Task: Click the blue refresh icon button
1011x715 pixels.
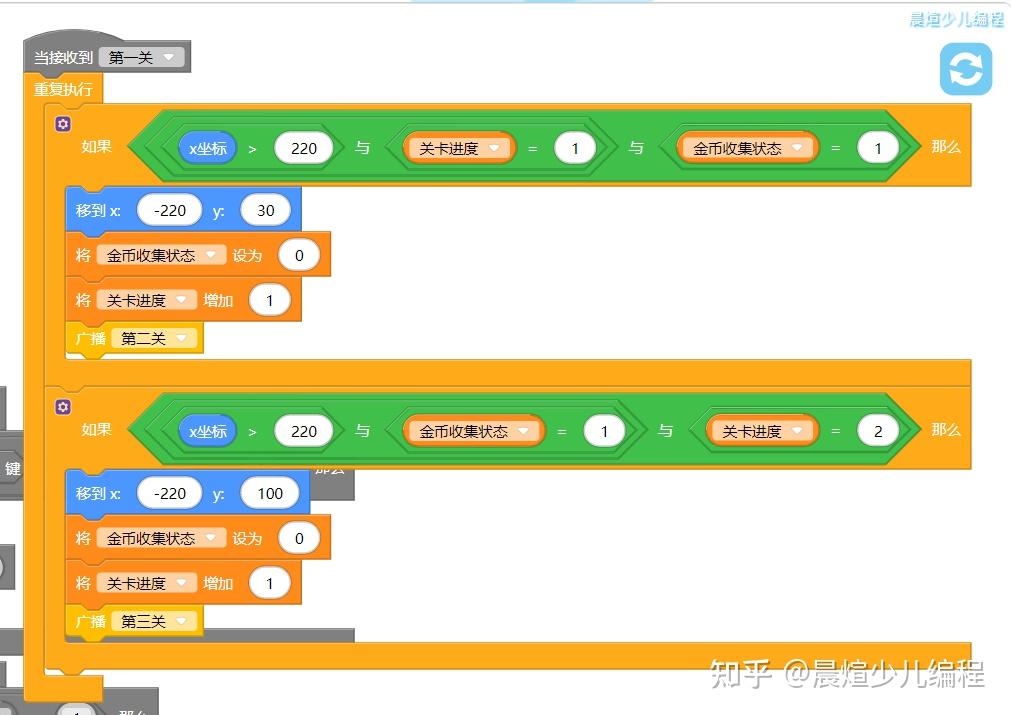Action: (965, 69)
